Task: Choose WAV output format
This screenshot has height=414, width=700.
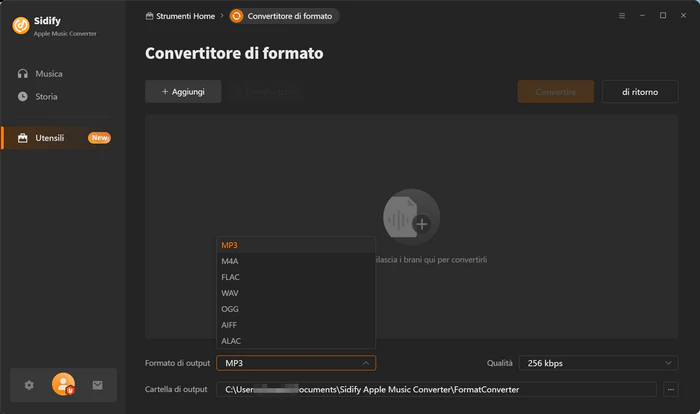Action: [x=296, y=293]
